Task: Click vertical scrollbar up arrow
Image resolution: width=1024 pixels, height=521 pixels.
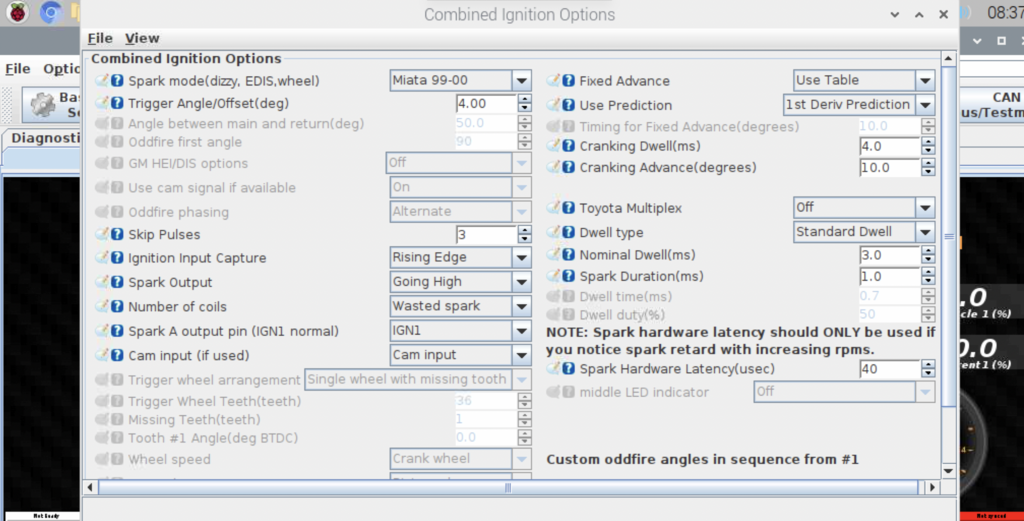Action: point(949,59)
